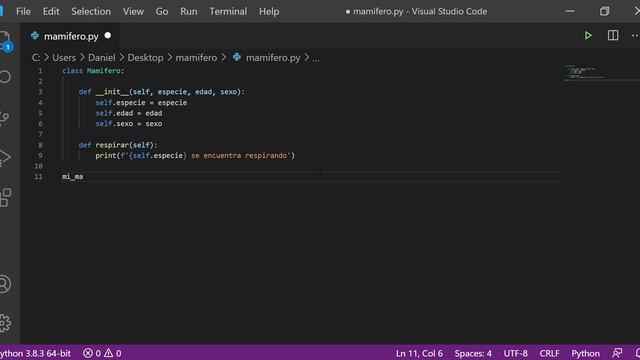Open the View menu

[133, 11]
